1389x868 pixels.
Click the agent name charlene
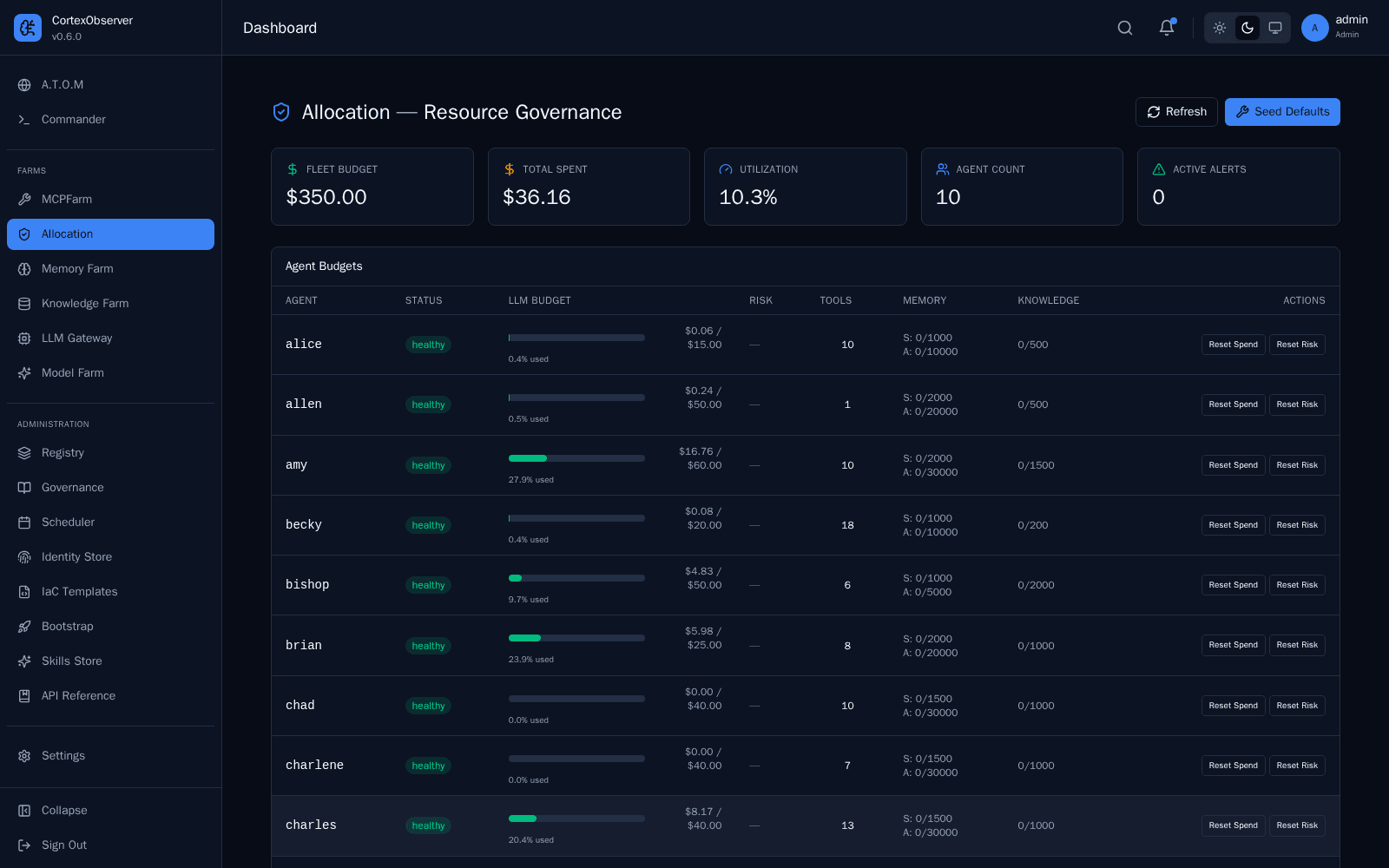314,766
